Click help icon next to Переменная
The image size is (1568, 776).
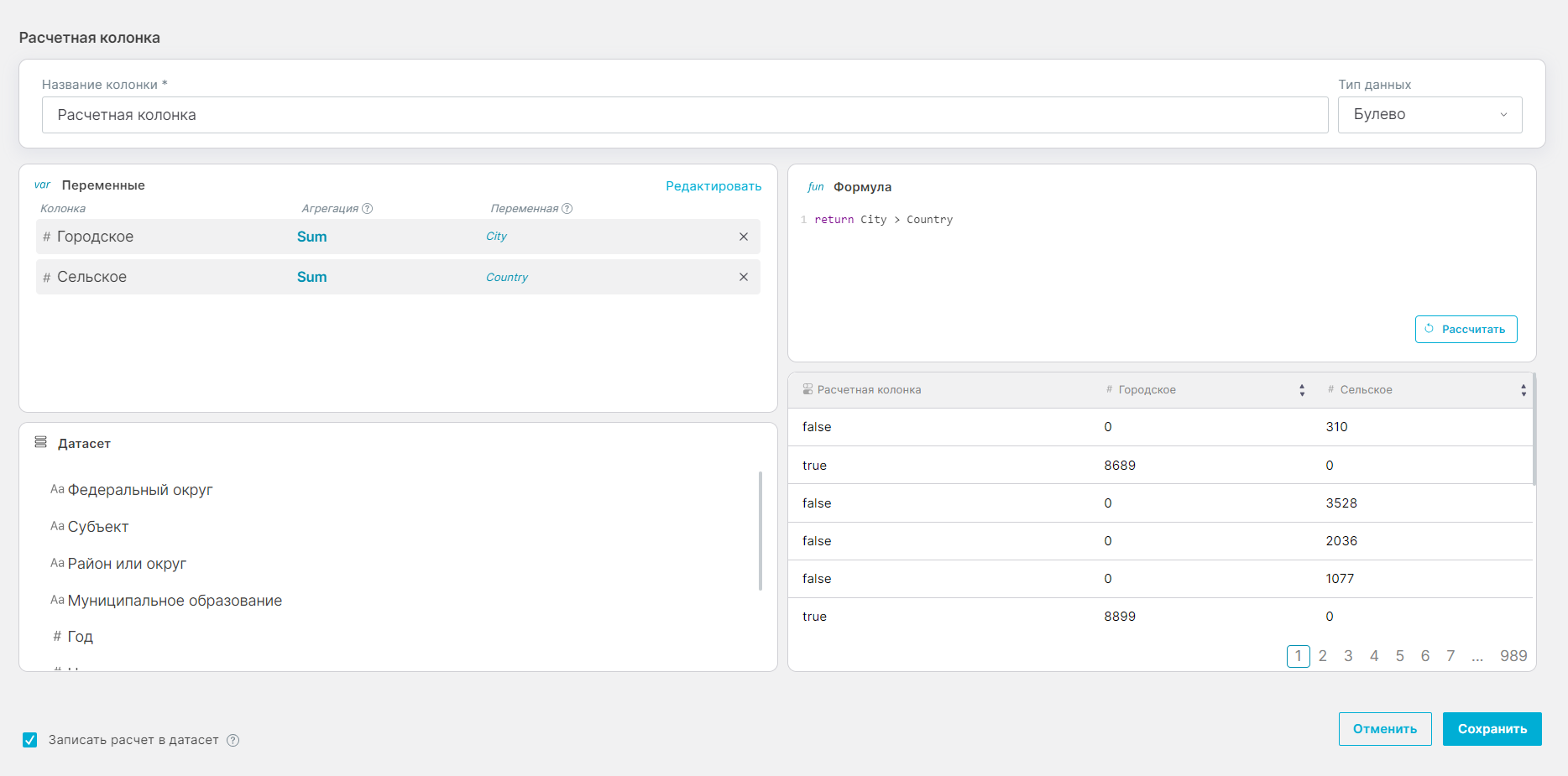click(567, 209)
